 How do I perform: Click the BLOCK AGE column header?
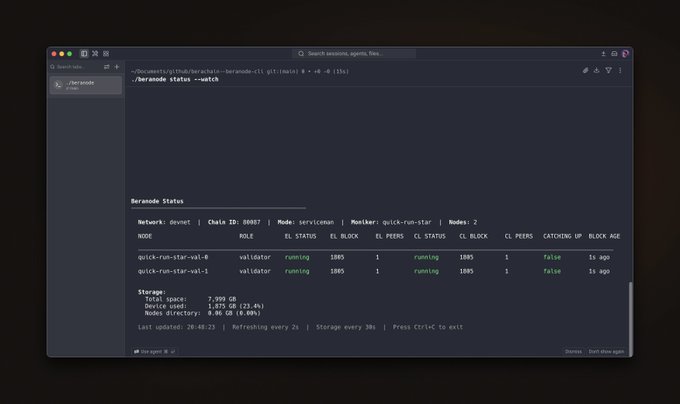click(604, 236)
